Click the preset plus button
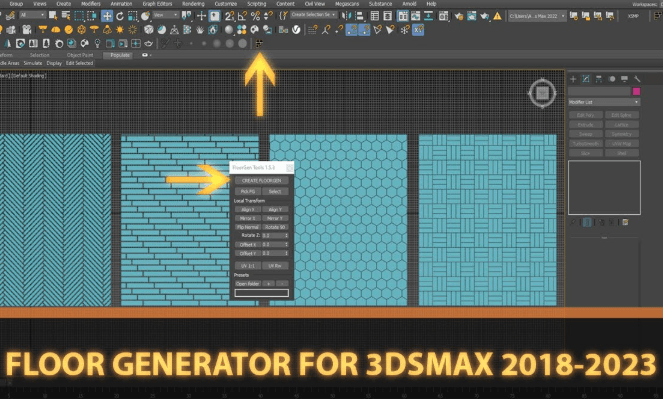663x399 pixels. pyautogui.click(x=268, y=284)
